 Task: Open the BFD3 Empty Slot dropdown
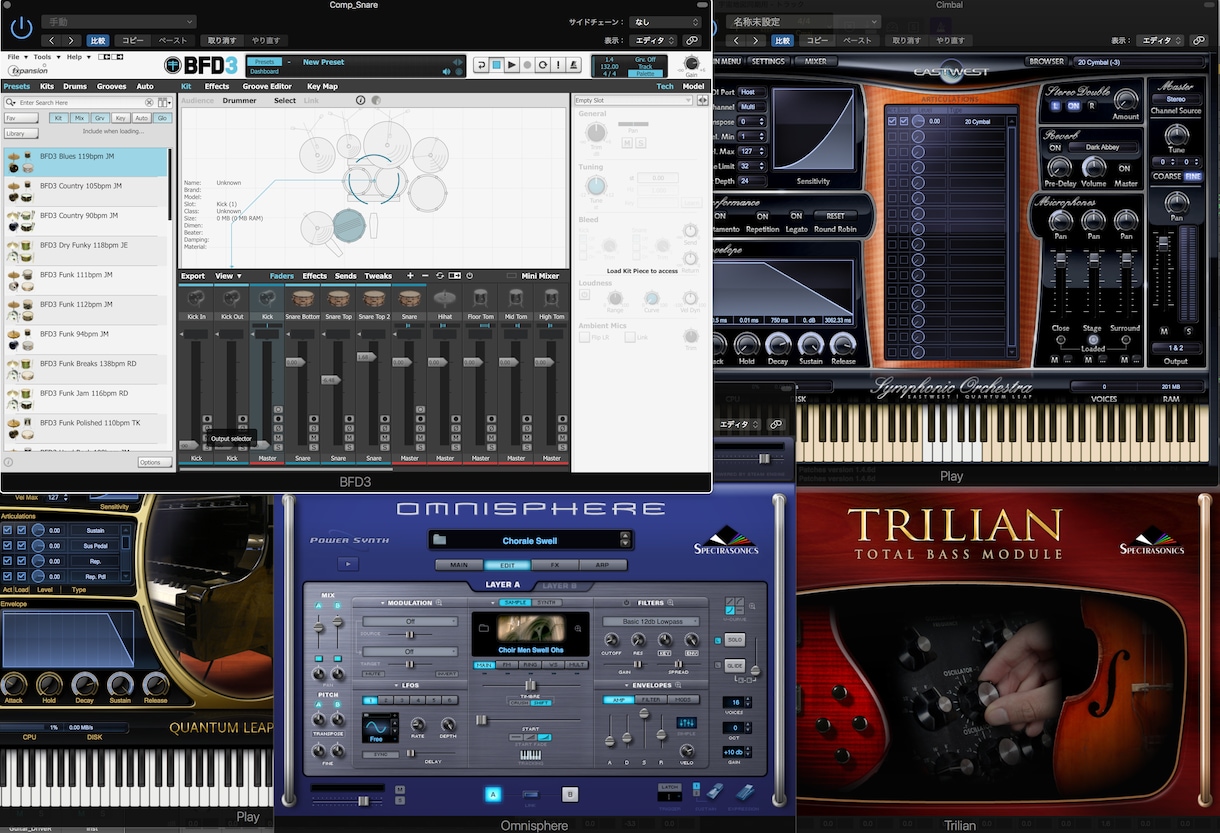coord(633,100)
